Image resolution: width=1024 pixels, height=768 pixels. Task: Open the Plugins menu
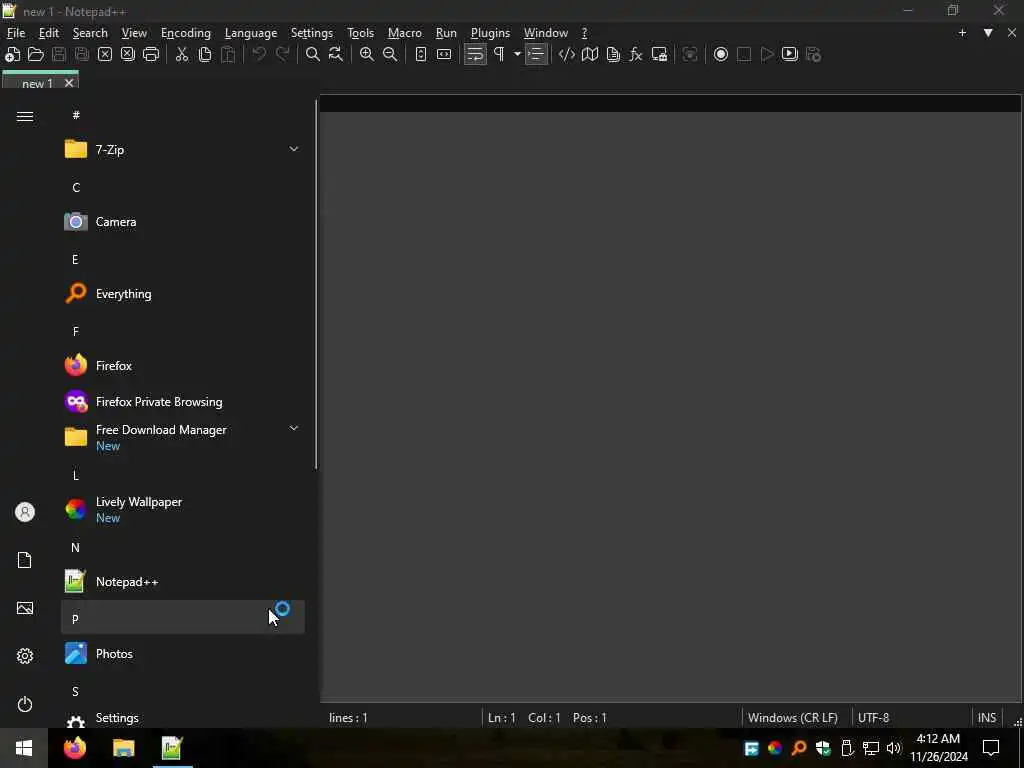pos(490,33)
